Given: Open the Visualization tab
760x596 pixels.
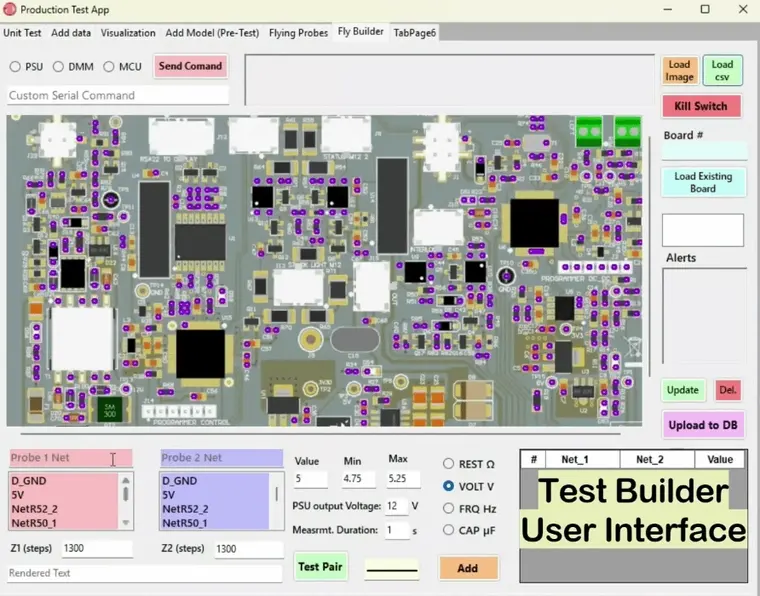Looking at the screenshot, I should point(128,33).
